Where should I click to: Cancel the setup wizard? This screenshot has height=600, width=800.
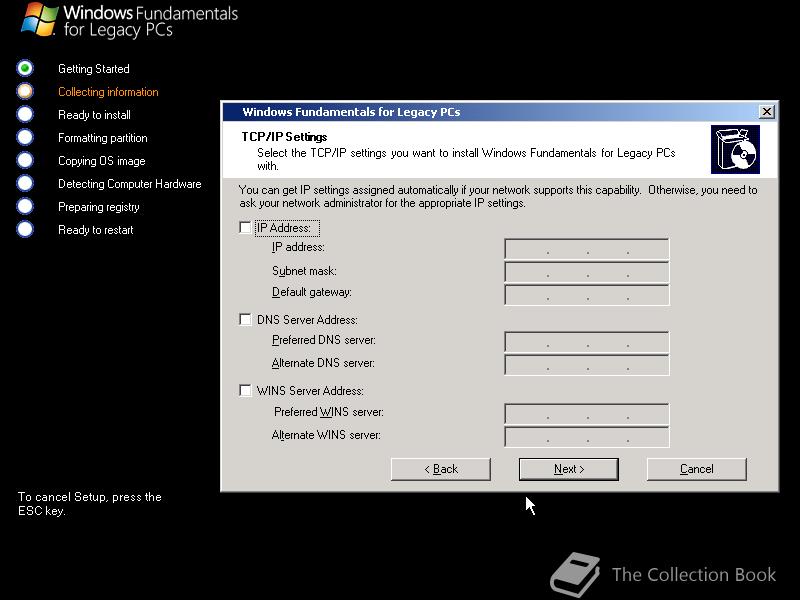696,469
